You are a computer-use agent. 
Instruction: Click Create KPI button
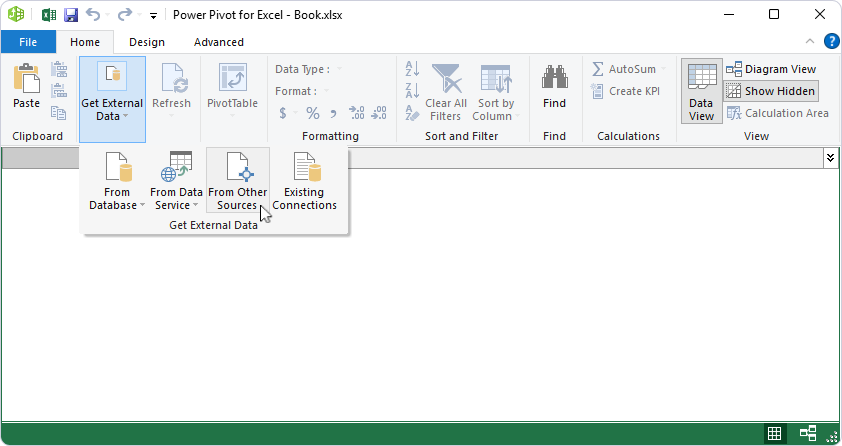pyautogui.click(x=626, y=91)
